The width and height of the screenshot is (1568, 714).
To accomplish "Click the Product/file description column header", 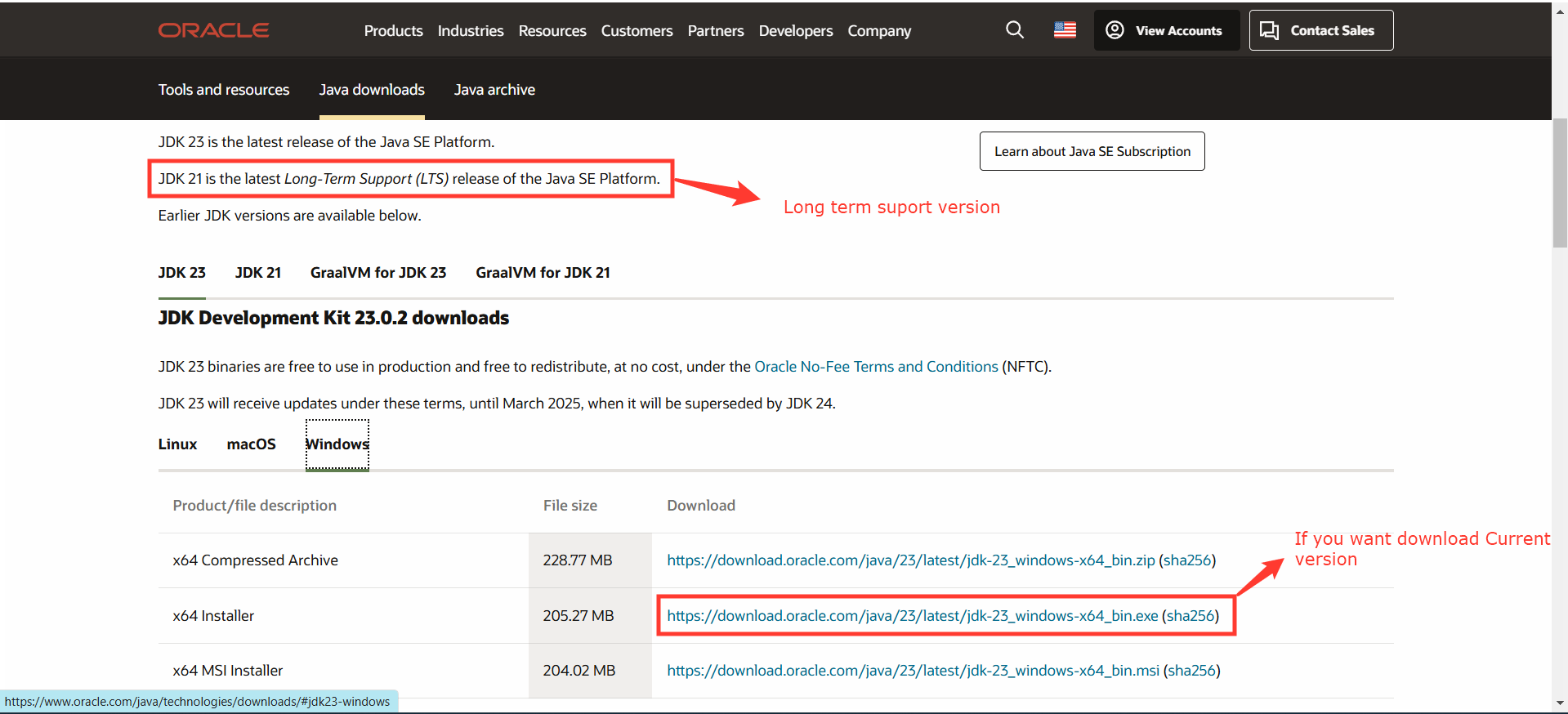I will click(x=254, y=506).
